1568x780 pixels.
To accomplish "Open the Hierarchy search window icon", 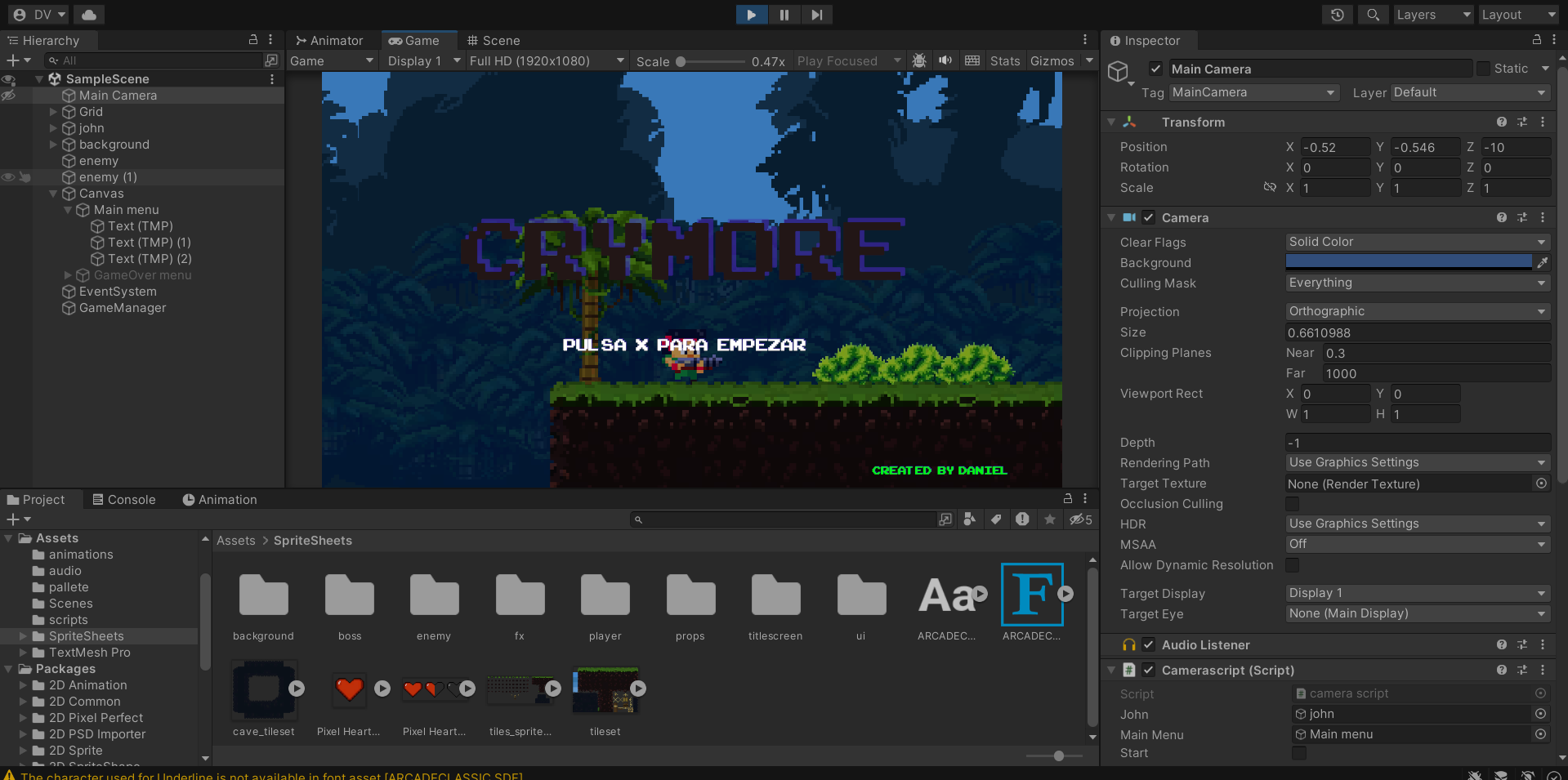I will coord(271,60).
